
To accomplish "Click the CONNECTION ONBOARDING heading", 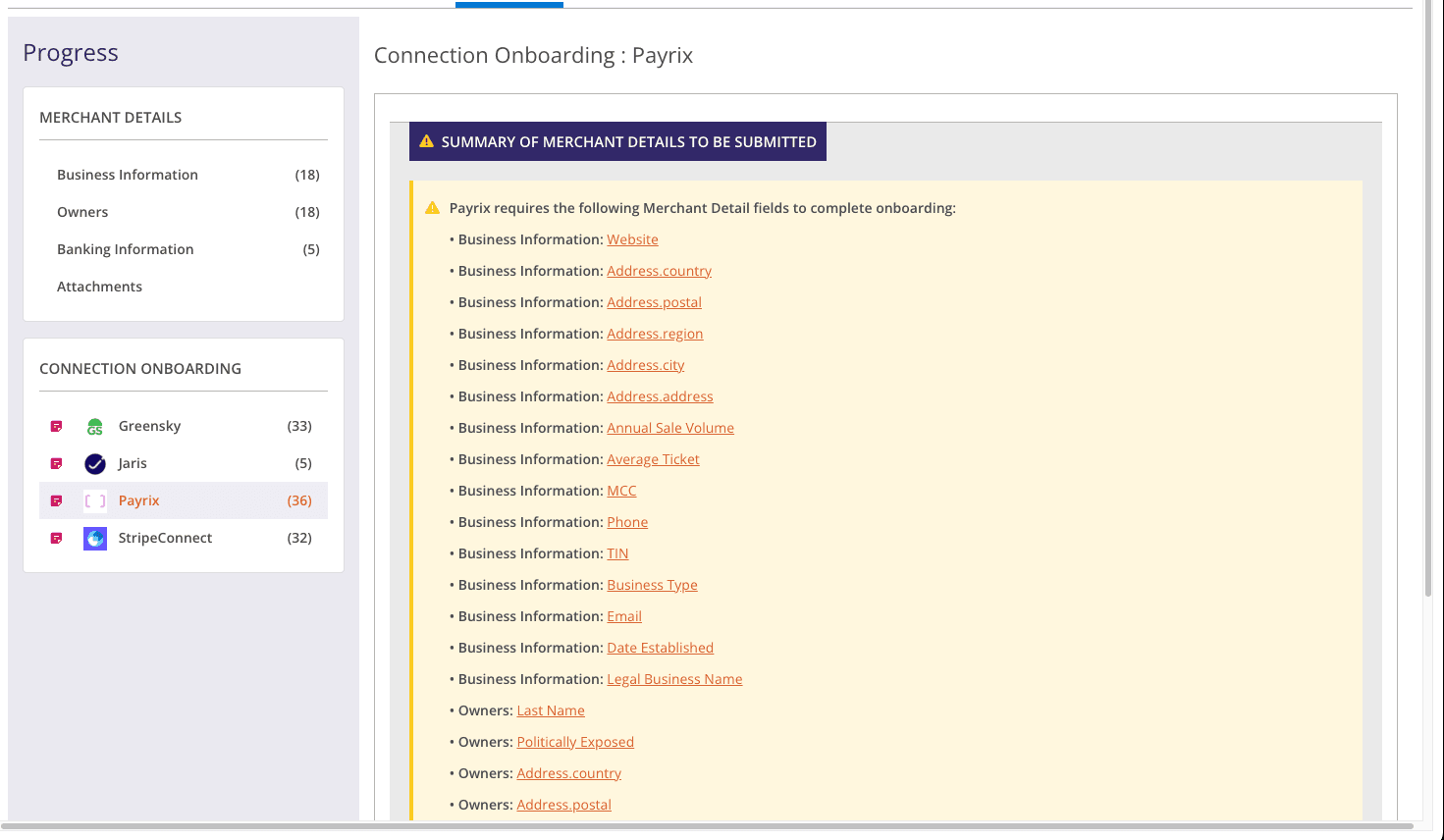I will [140, 369].
